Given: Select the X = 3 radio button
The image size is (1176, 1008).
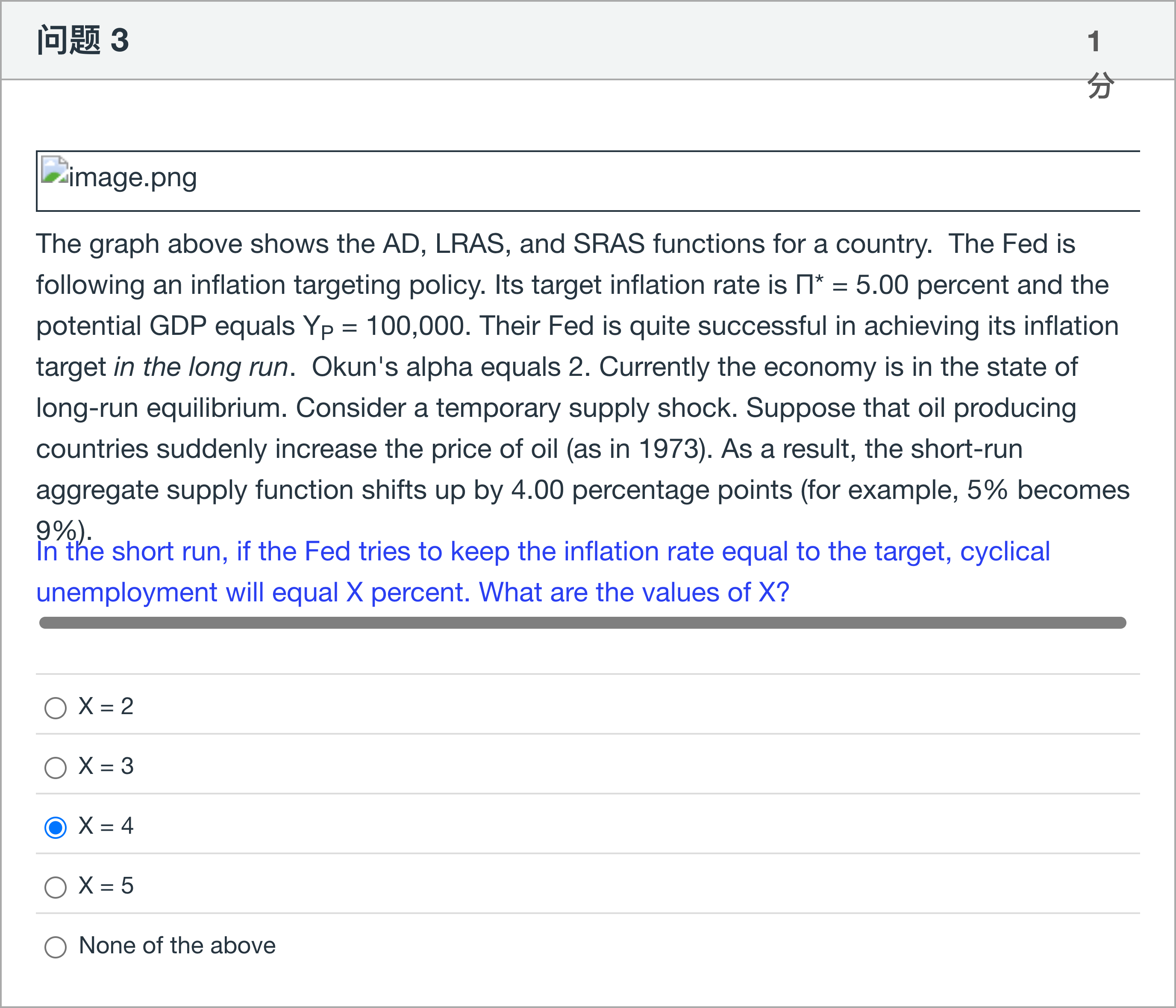Looking at the screenshot, I should [x=55, y=768].
